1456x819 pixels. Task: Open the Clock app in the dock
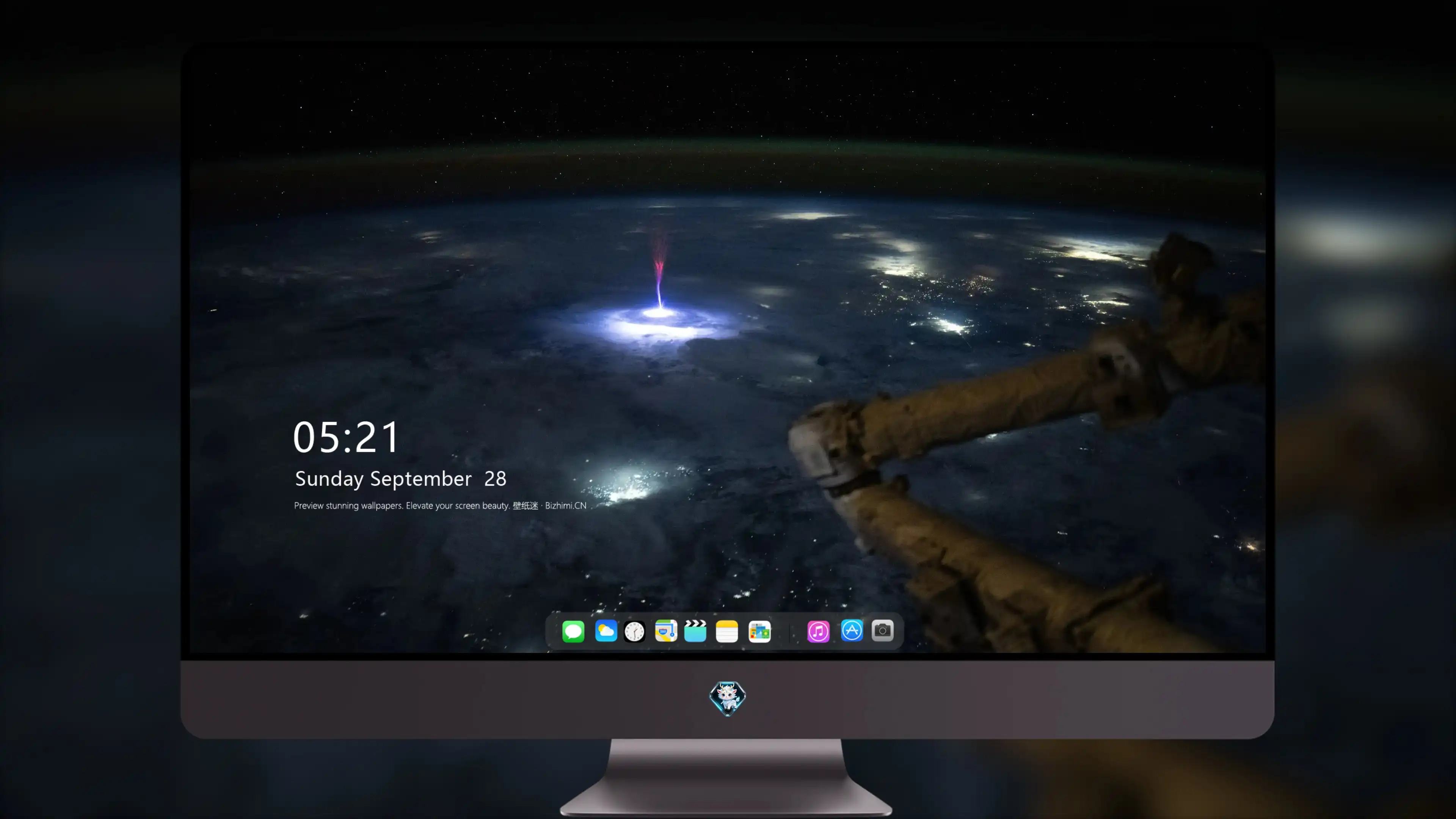click(634, 631)
